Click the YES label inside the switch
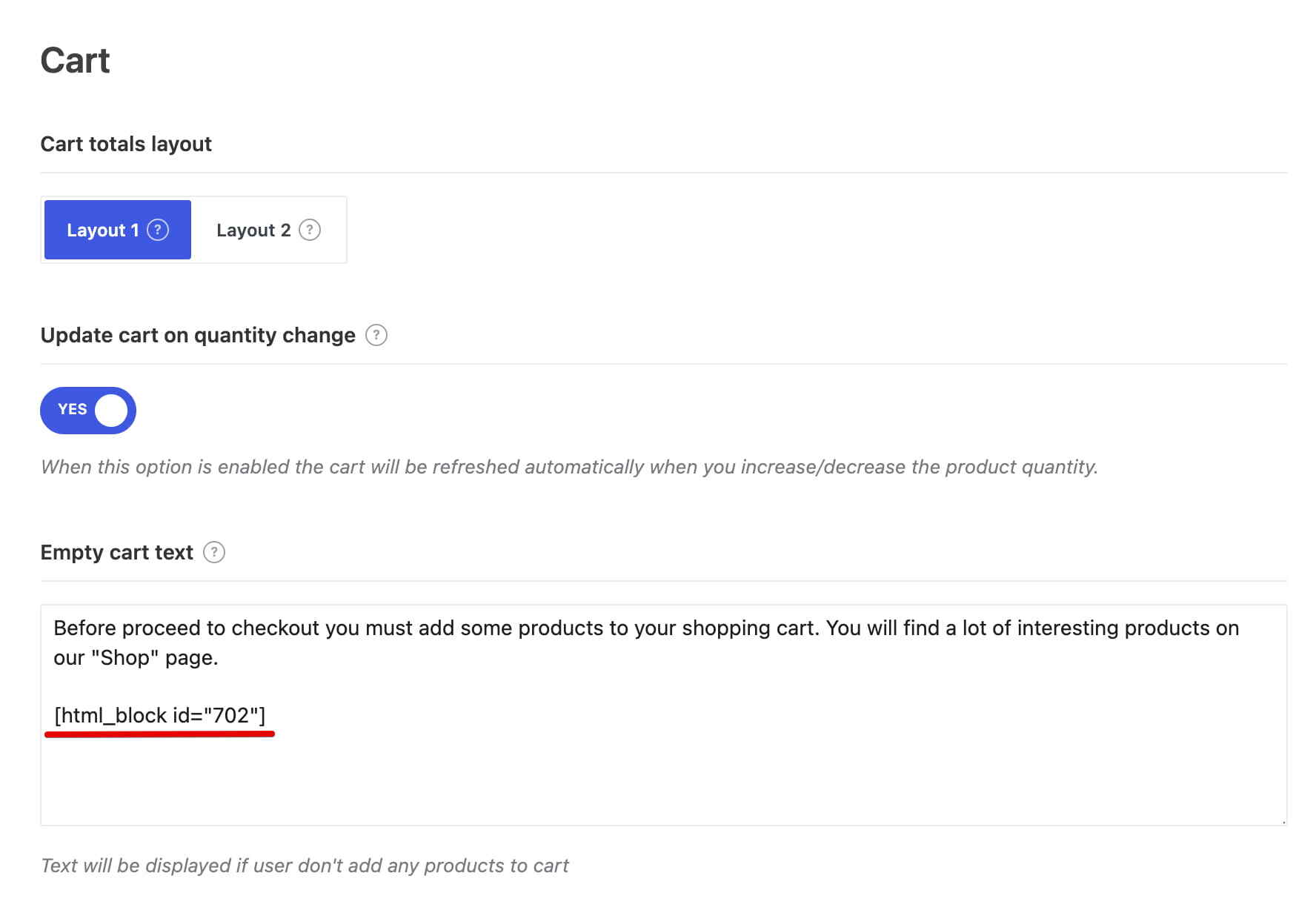1316x916 pixels. click(73, 409)
